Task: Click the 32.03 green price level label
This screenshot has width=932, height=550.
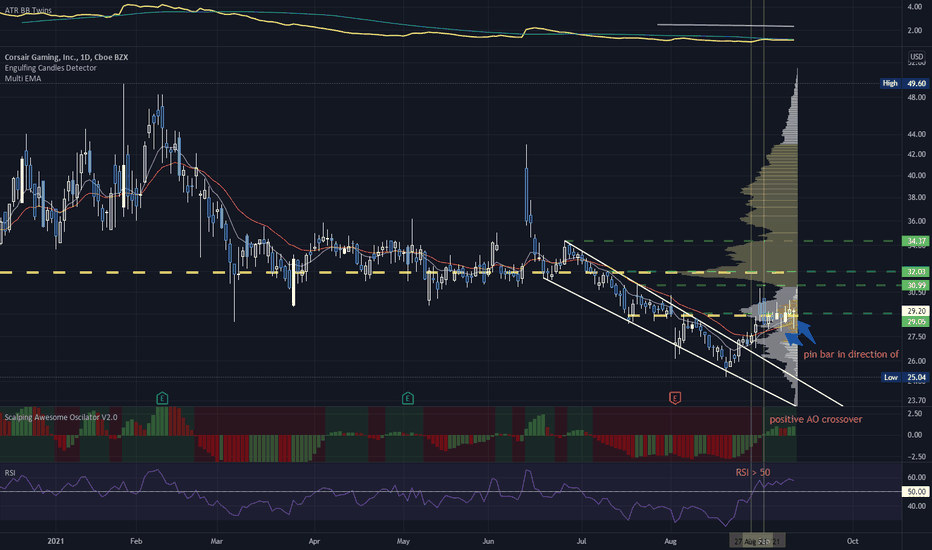Action: (x=915, y=271)
